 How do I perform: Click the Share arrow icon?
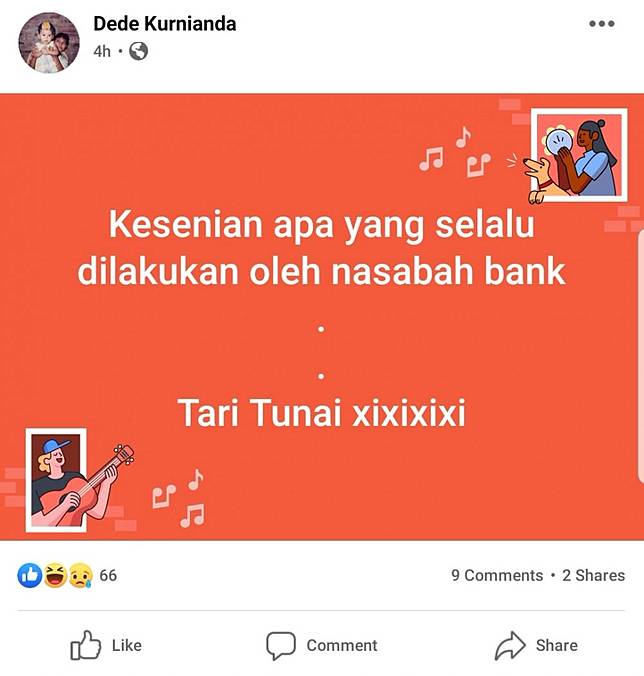coord(510,645)
